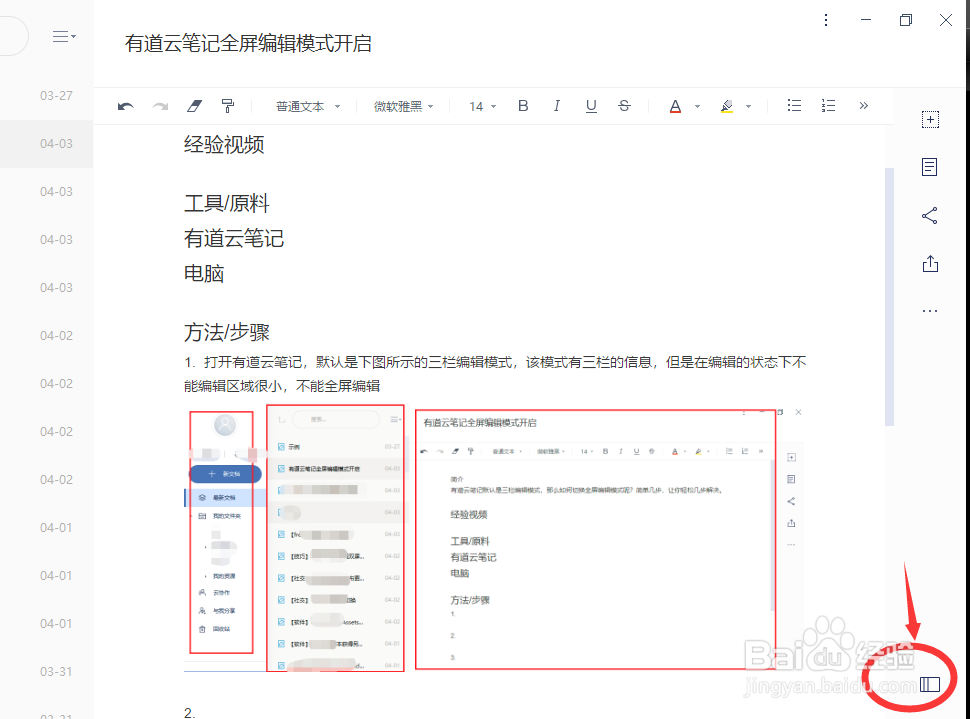Open the three-dot menu at top right
Viewport: 970px width, 719px height.
[x=826, y=20]
